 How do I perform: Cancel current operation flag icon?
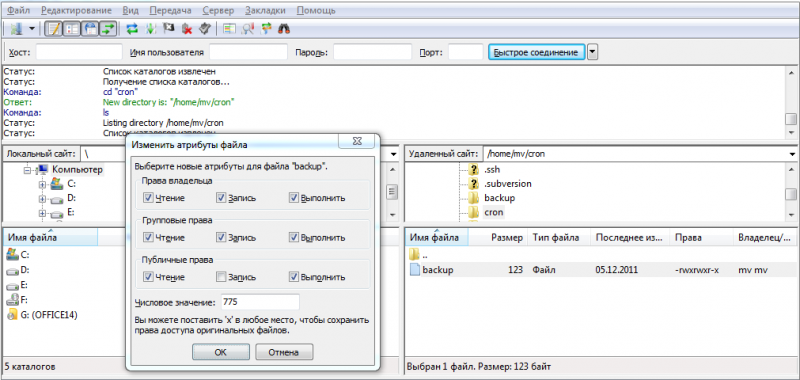coord(168,29)
